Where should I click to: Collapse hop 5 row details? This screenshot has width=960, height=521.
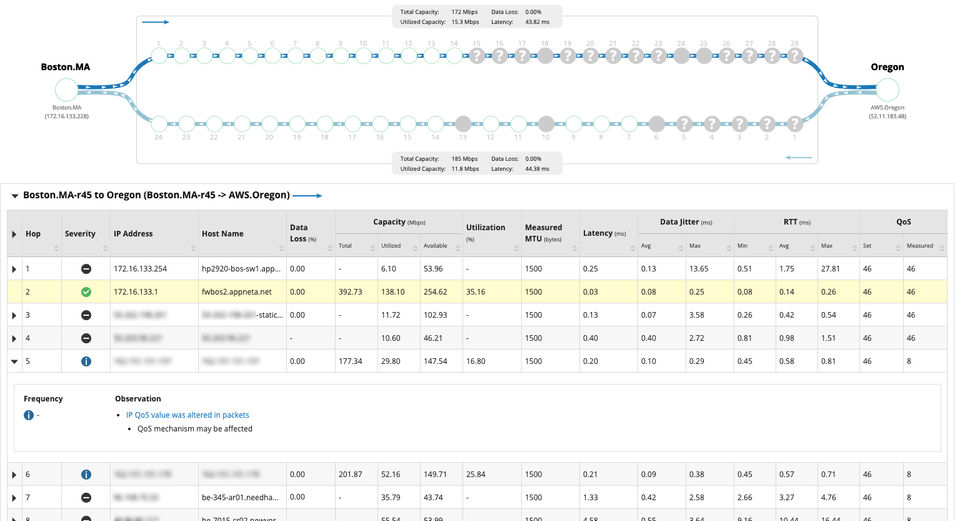[14, 362]
